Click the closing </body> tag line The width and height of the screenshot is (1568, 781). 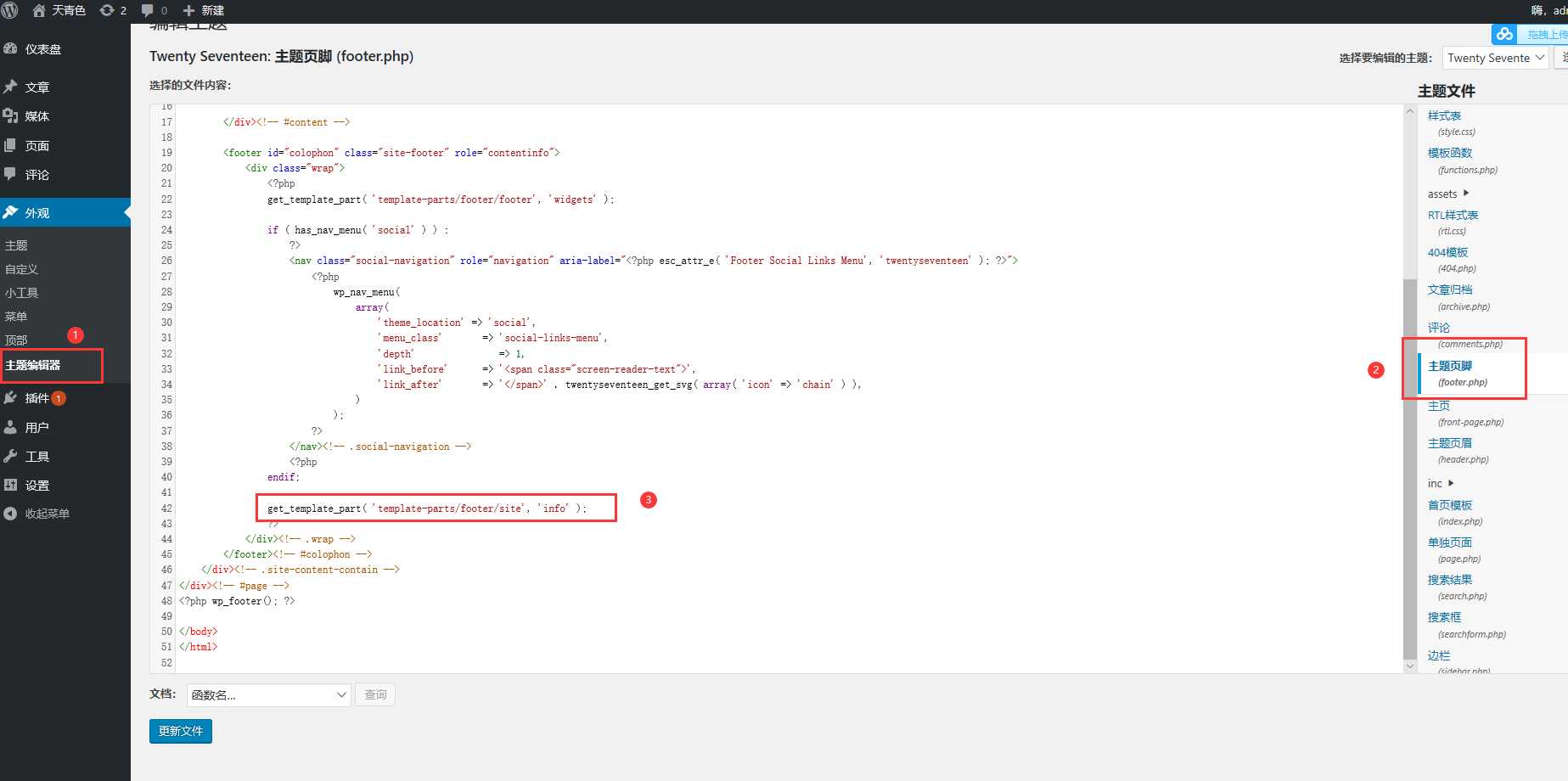point(198,632)
